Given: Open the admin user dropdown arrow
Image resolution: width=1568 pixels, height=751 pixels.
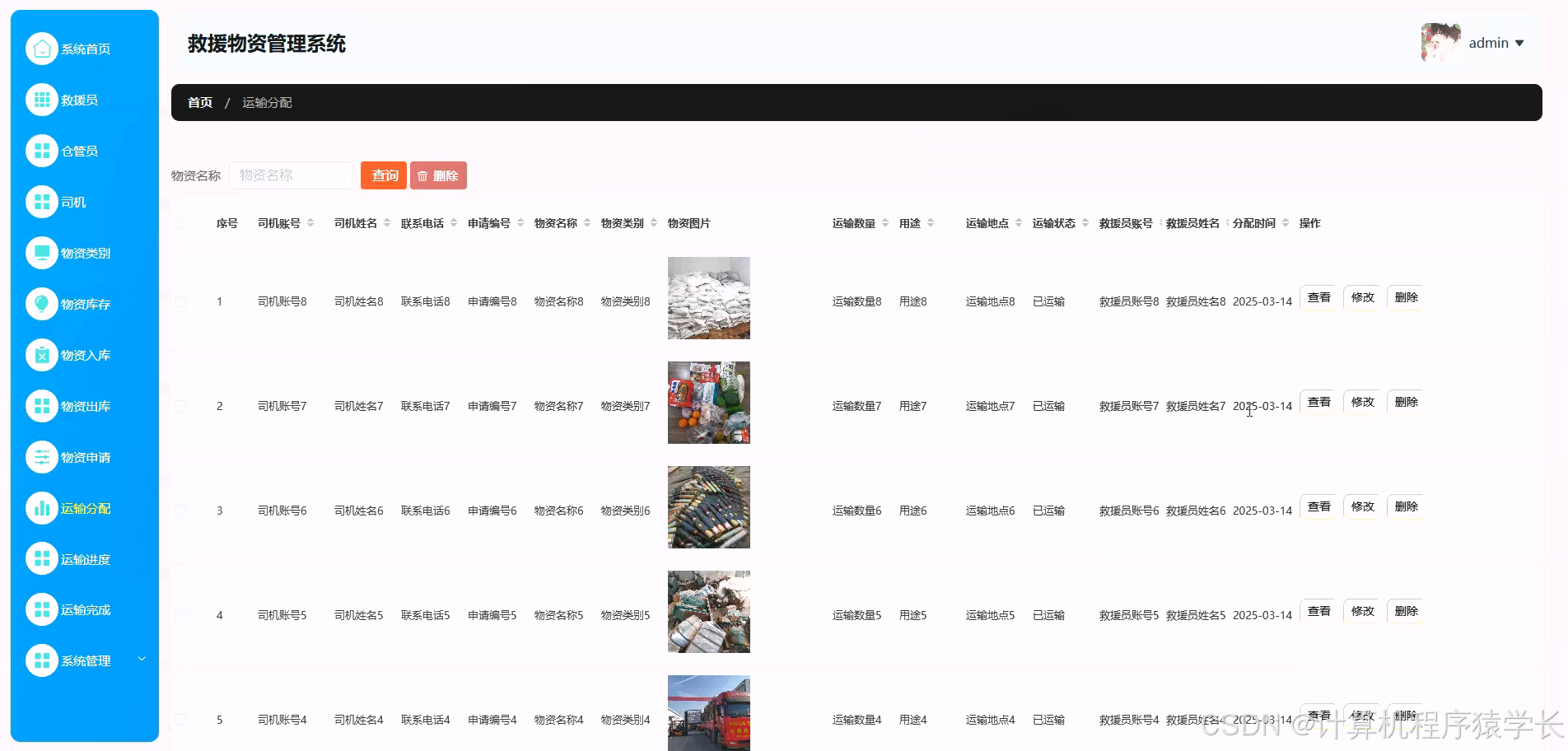Looking at the screenshot, I should 1519,44.
